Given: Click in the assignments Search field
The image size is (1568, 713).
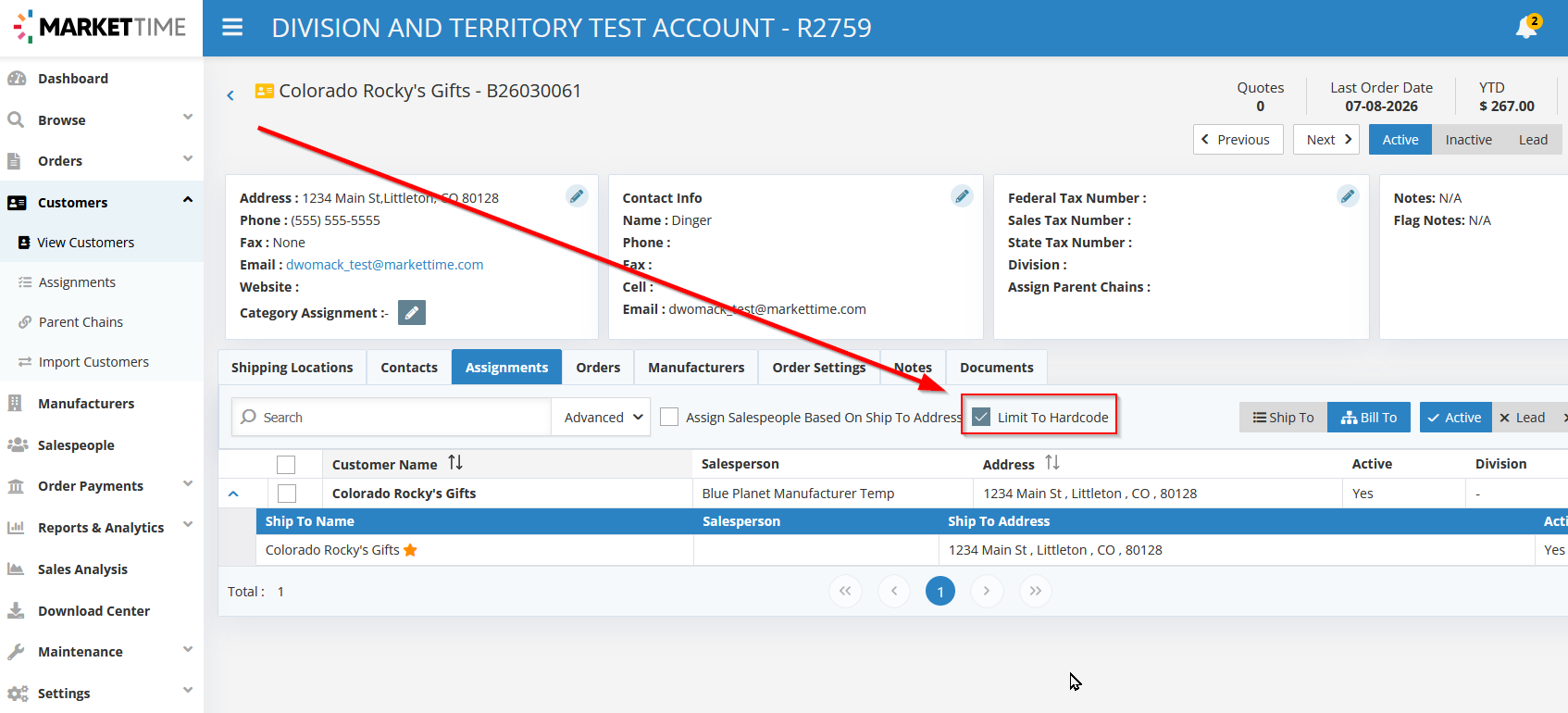Looking at the screenshot, I should click(x=392, y=418).
